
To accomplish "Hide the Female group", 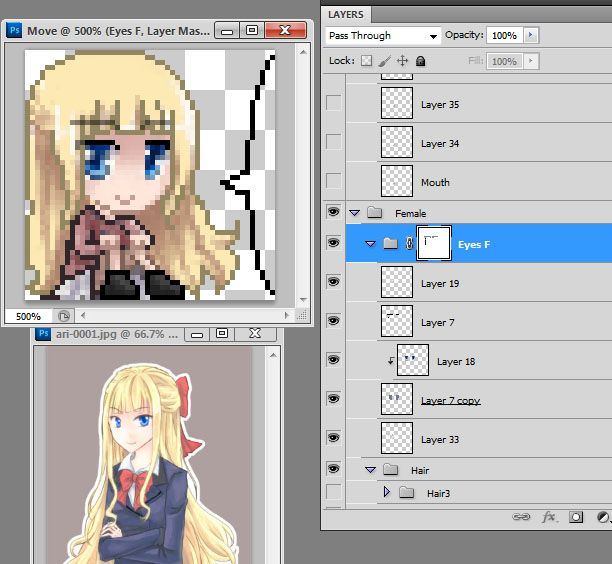I will (333, 212).
